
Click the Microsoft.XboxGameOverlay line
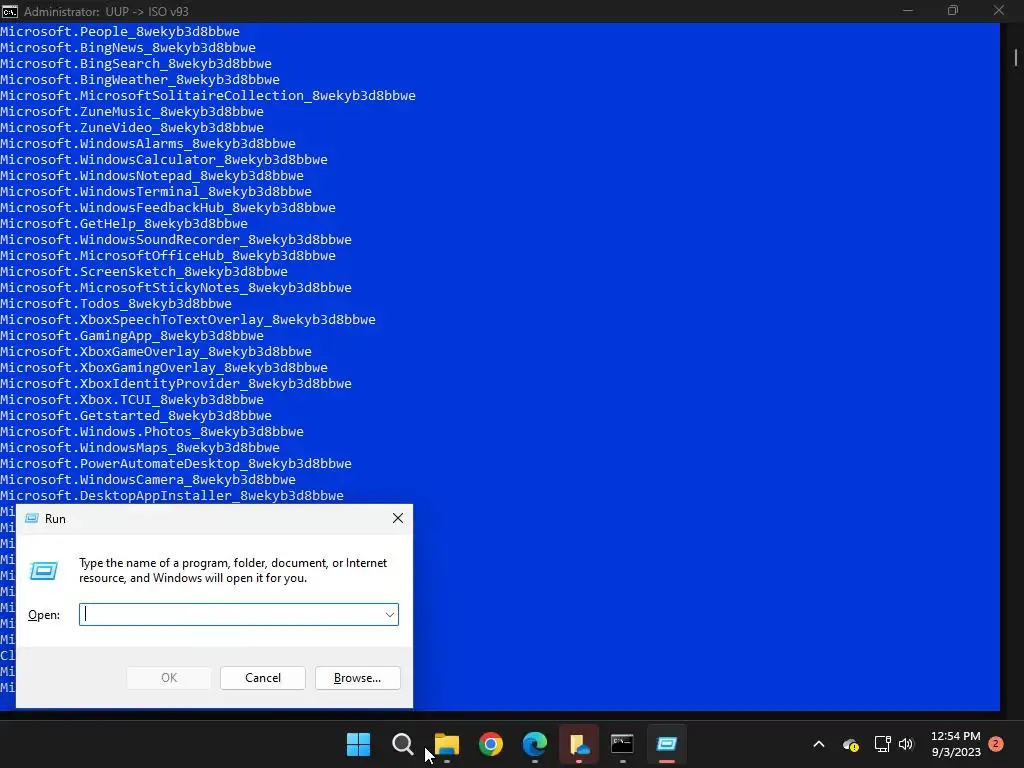(156, 351)
